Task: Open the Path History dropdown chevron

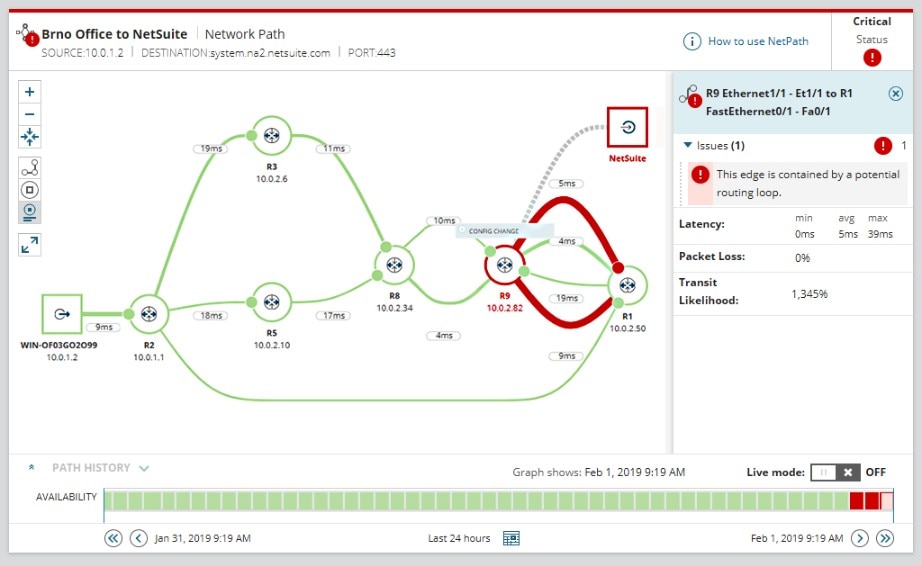Action: point(144,468)
